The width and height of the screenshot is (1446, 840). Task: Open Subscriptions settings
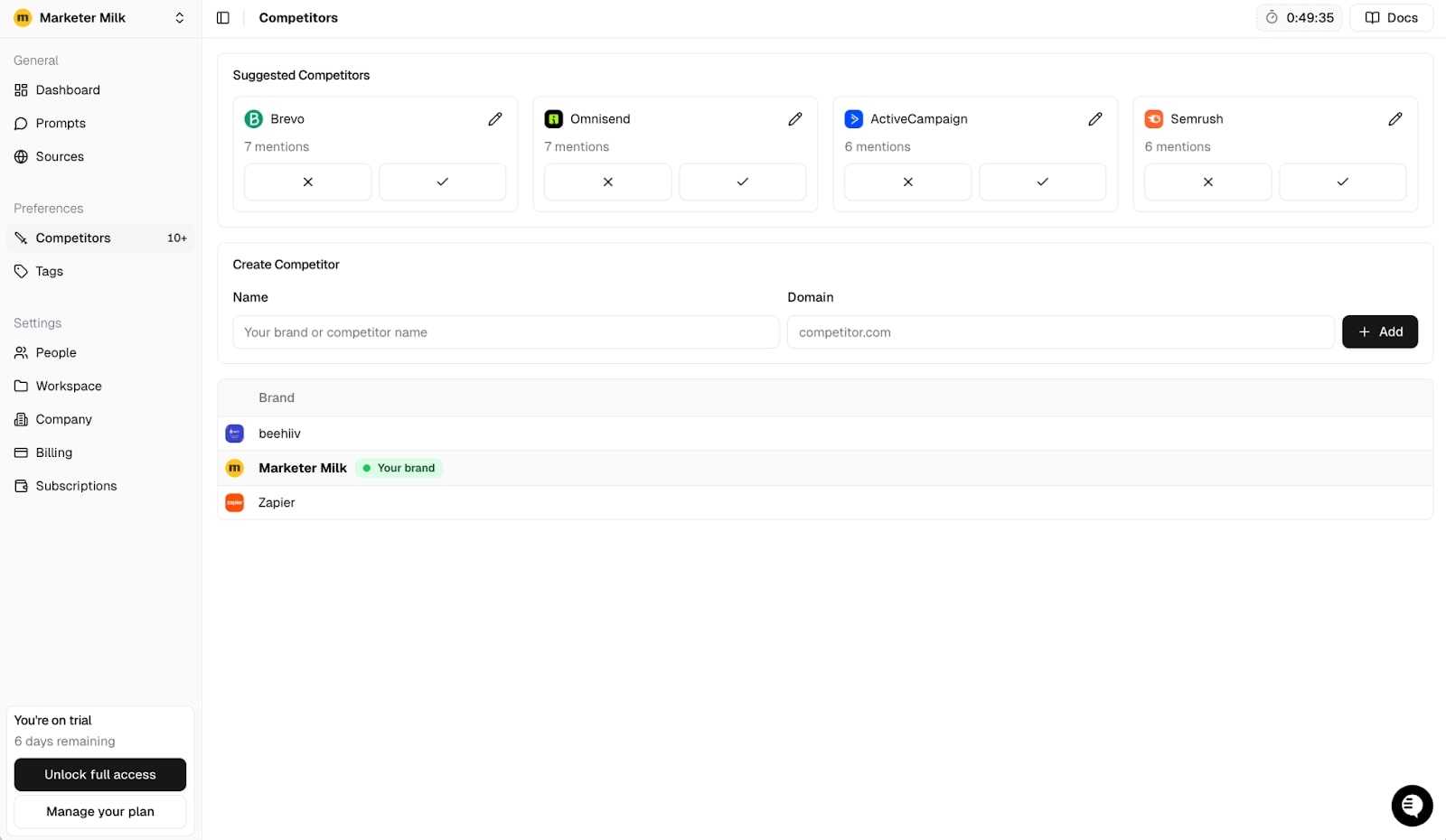pyautogui.click(x=100, y=487)
